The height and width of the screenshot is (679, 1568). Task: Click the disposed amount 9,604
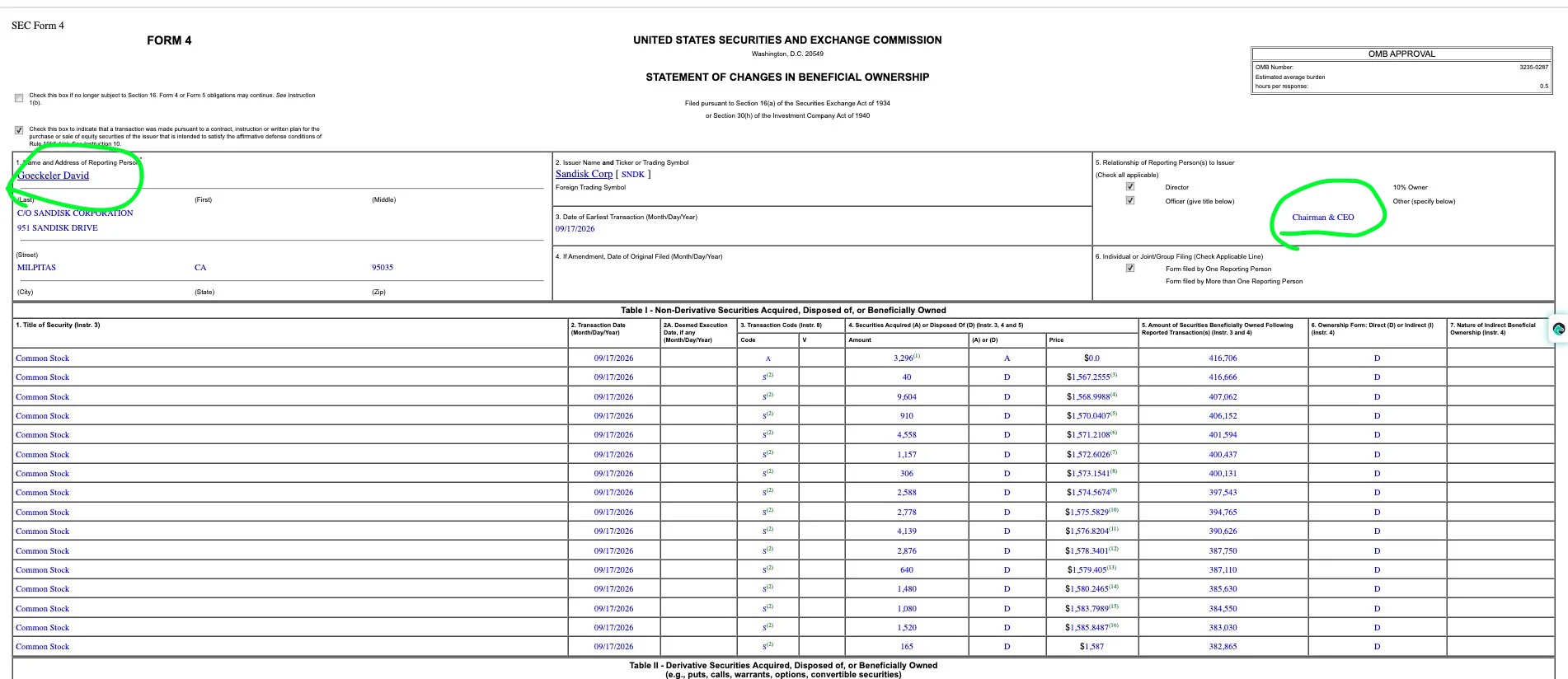click(x=907, y=397)
